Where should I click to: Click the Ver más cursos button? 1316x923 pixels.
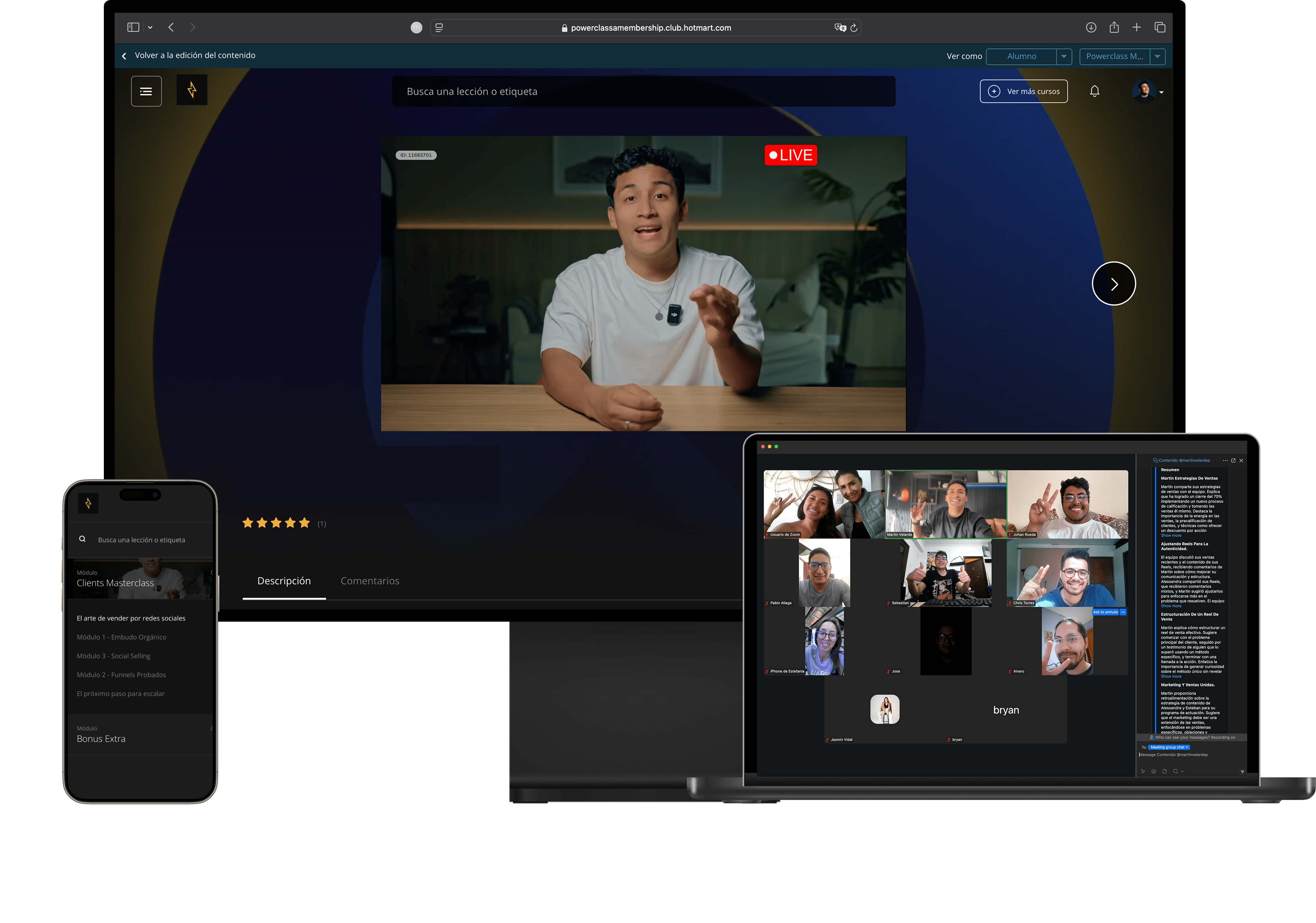pyautogui.click(x=1024, y=91)
